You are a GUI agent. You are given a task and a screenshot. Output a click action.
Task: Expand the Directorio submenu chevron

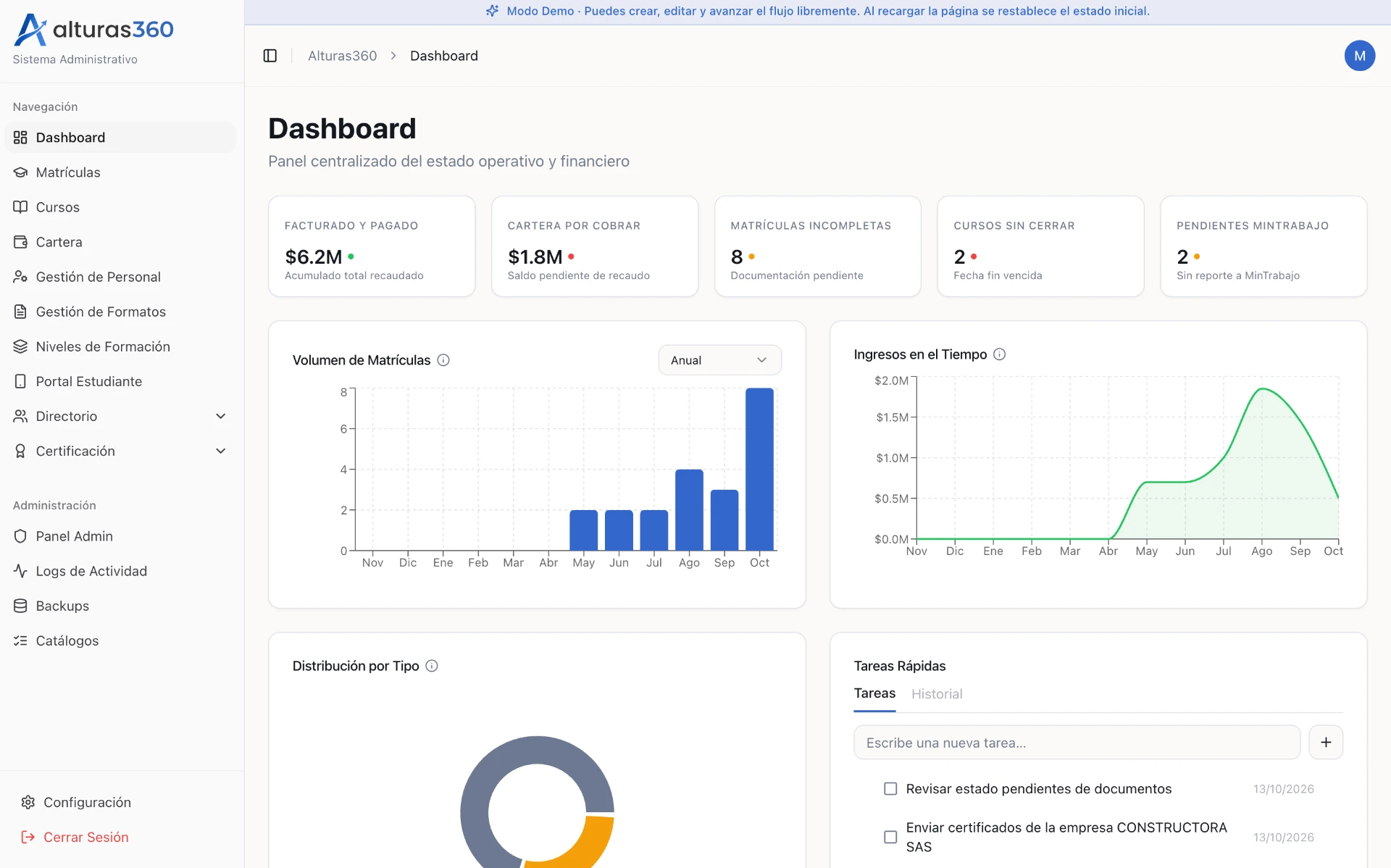pyautogui.click(x=221, y=416)
